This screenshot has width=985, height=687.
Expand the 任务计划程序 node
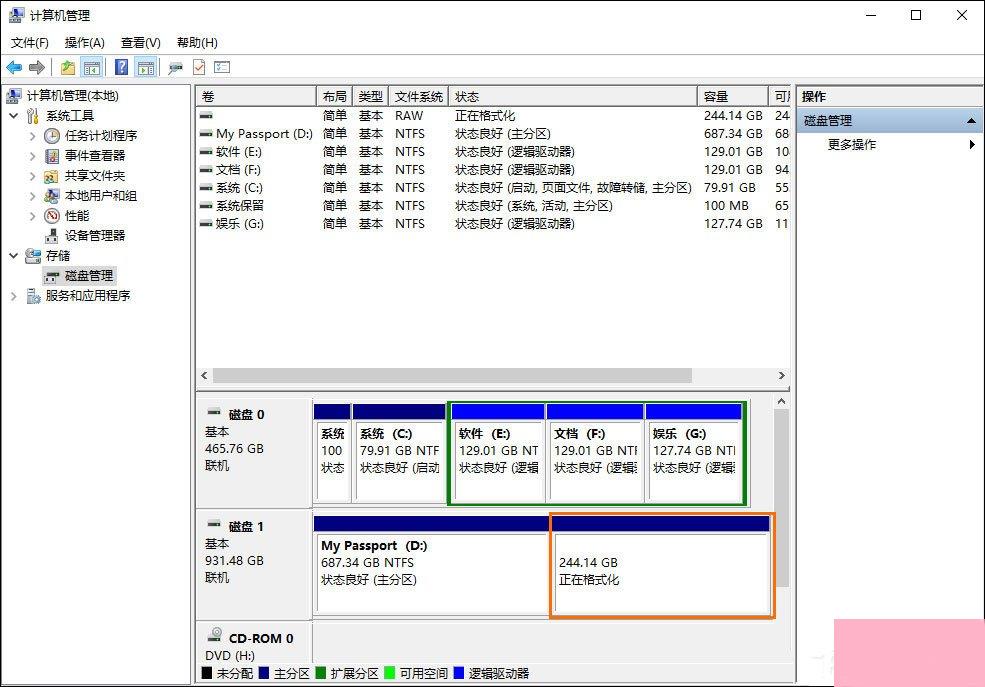(33, 136)
